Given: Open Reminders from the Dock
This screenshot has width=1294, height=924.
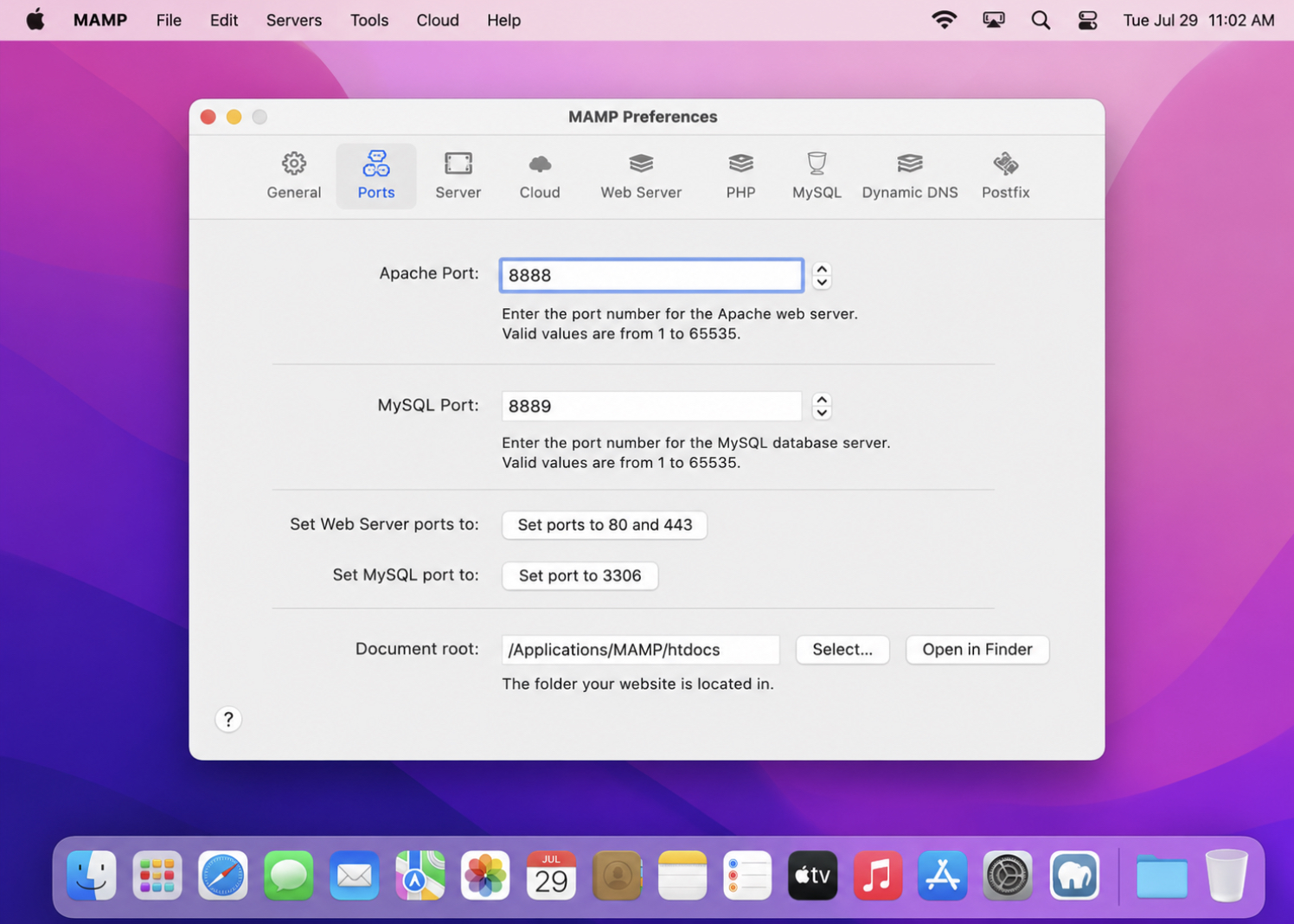Looking at the screenshot, I should [747, 876].
